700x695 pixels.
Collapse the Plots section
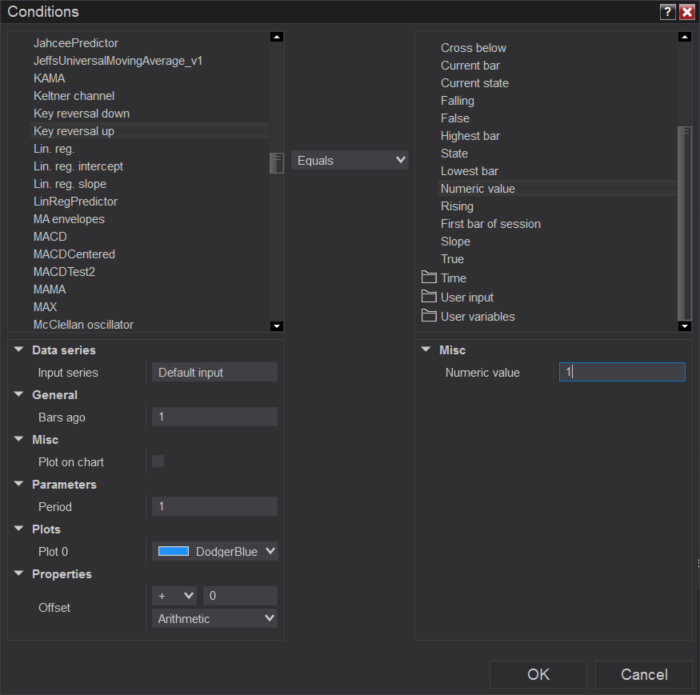(x=19, y=529)
